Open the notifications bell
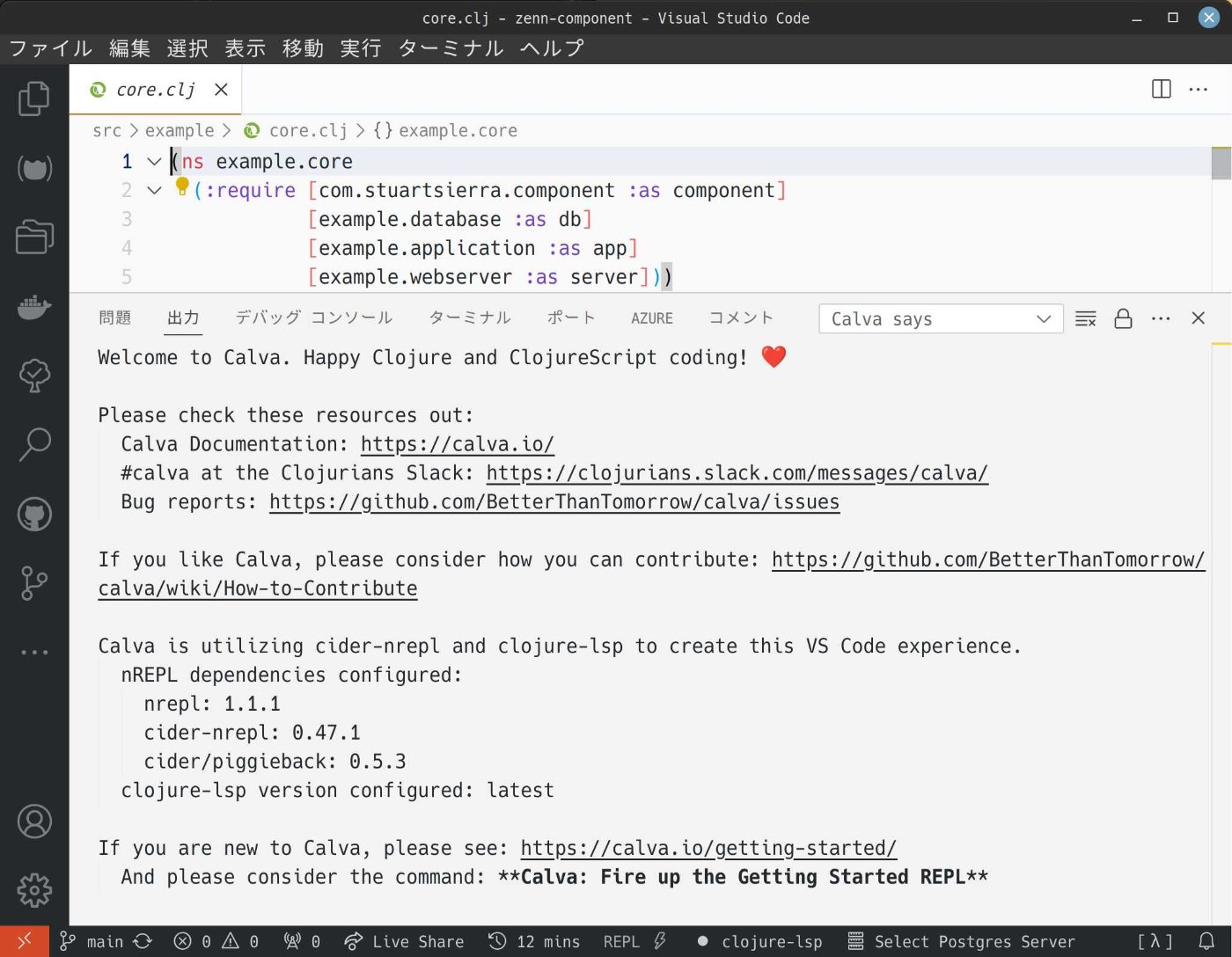This screenshot has height=957, width=1232. (1206, 941)
